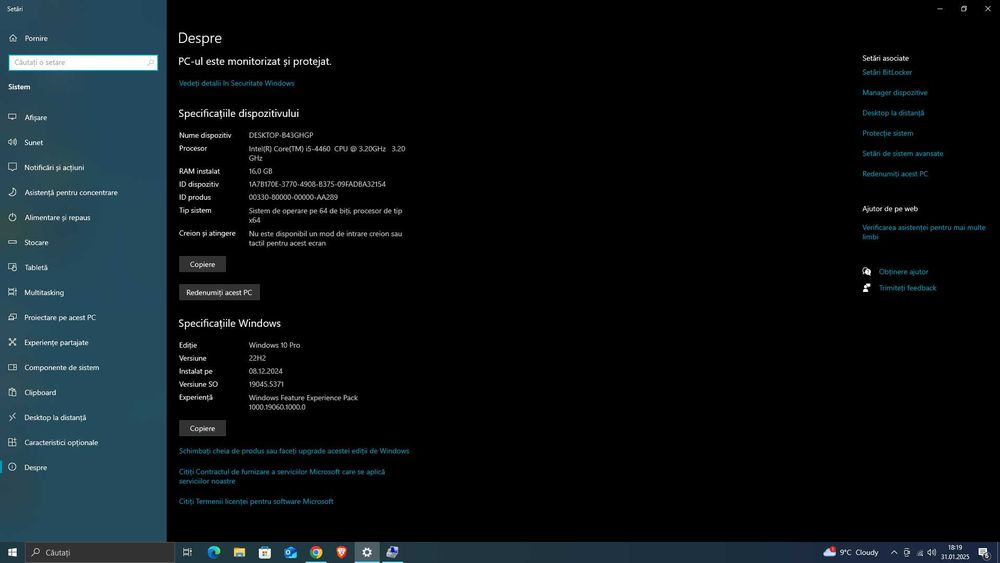The image size is (1000, 563).
Task: Click the taskbar Căutați search box
Action: (x=100, y=552)
